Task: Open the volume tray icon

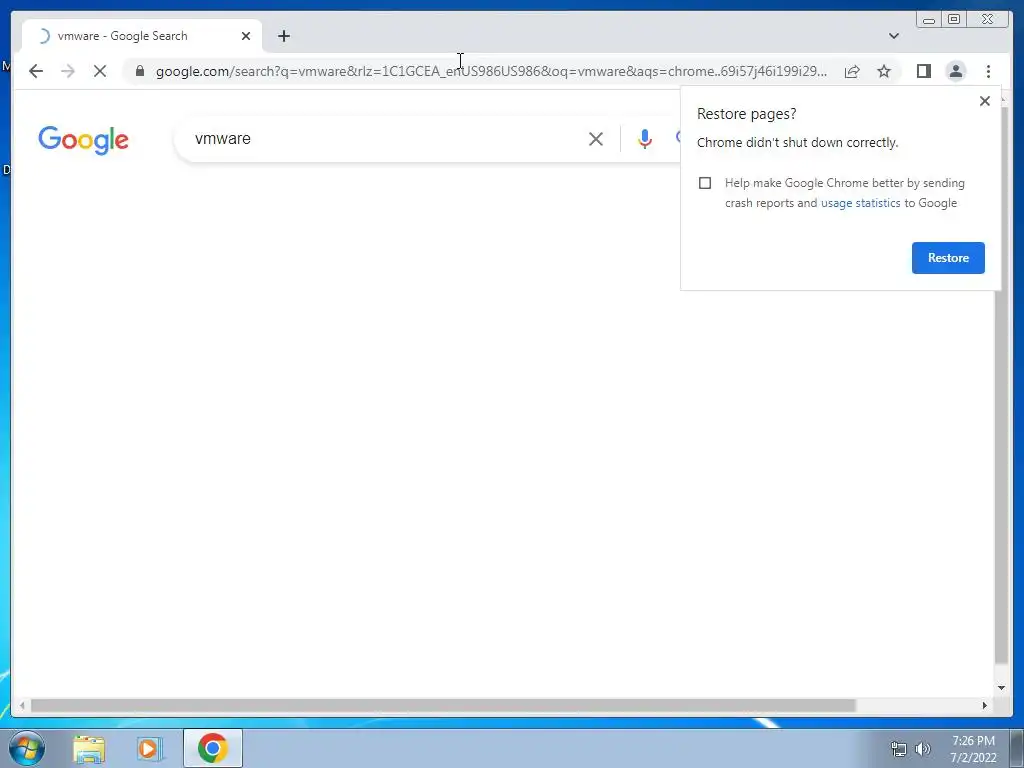Action: pyautogui.click(x=923, y=749)
